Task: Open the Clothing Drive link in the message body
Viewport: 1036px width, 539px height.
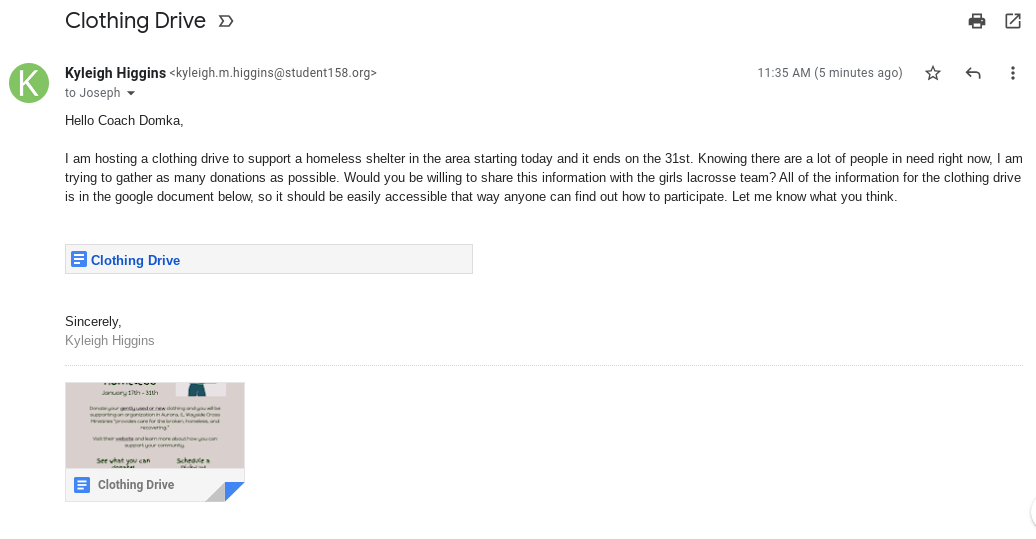Action: 135,260
